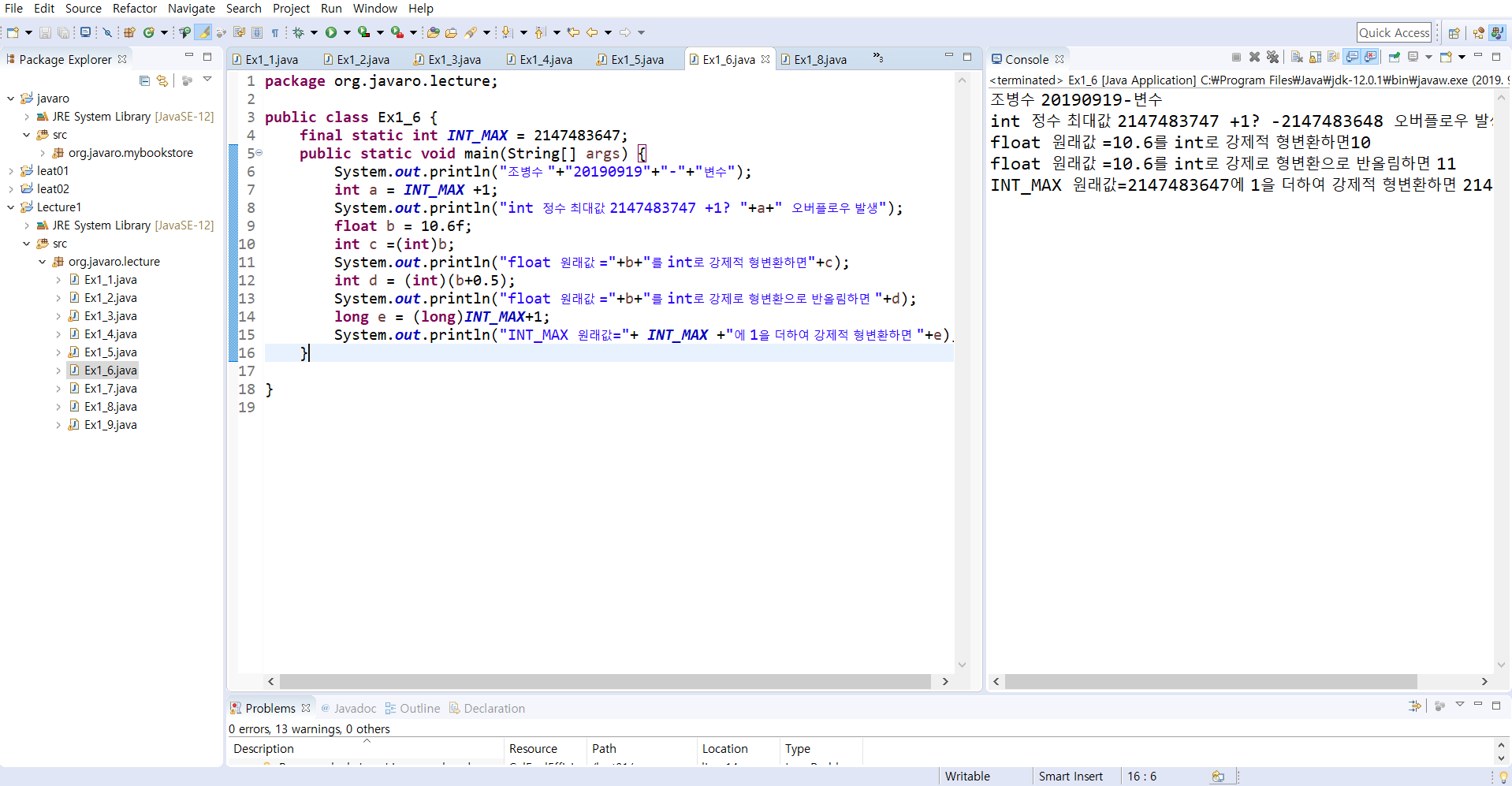This screenshot has height=786, width=1512.
Task: Click the Next Annotation icon
Action: (x=506, y=32)
